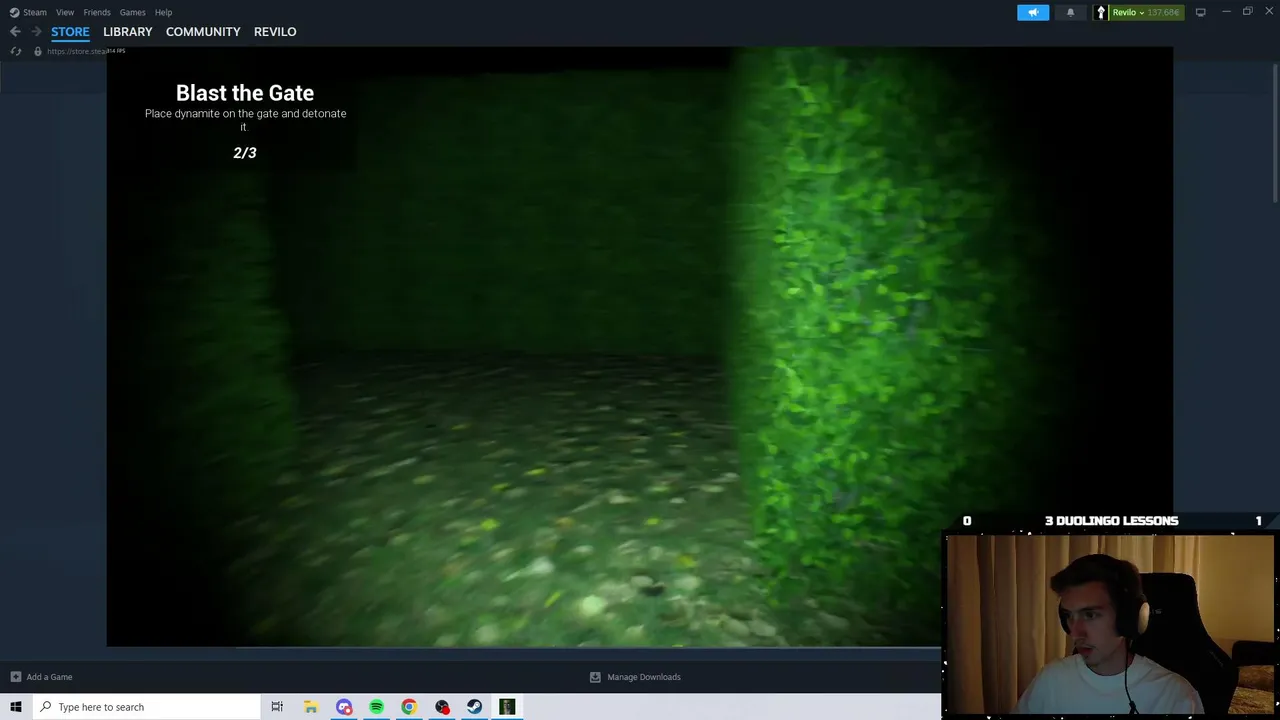Image resolution: width=1280 pixels, height=720 pixels.
Task: Click the 3 DUOLINGO LESSONS overlay text
Action: [x=1111, y=521]
